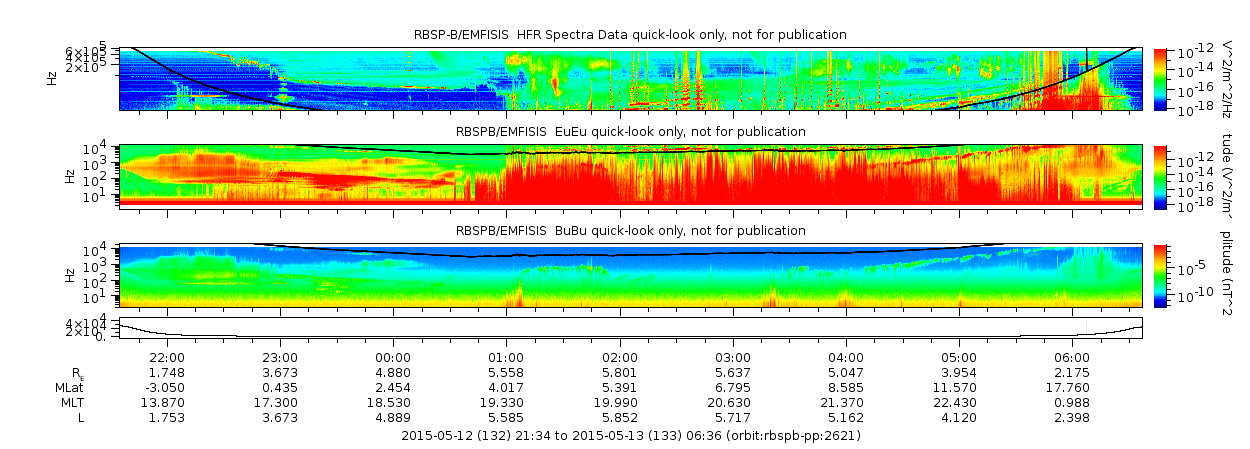This screenshot has width=1250, height=449.
Task: Select the 06:00 time axis label
Action: pos(1072,357)
